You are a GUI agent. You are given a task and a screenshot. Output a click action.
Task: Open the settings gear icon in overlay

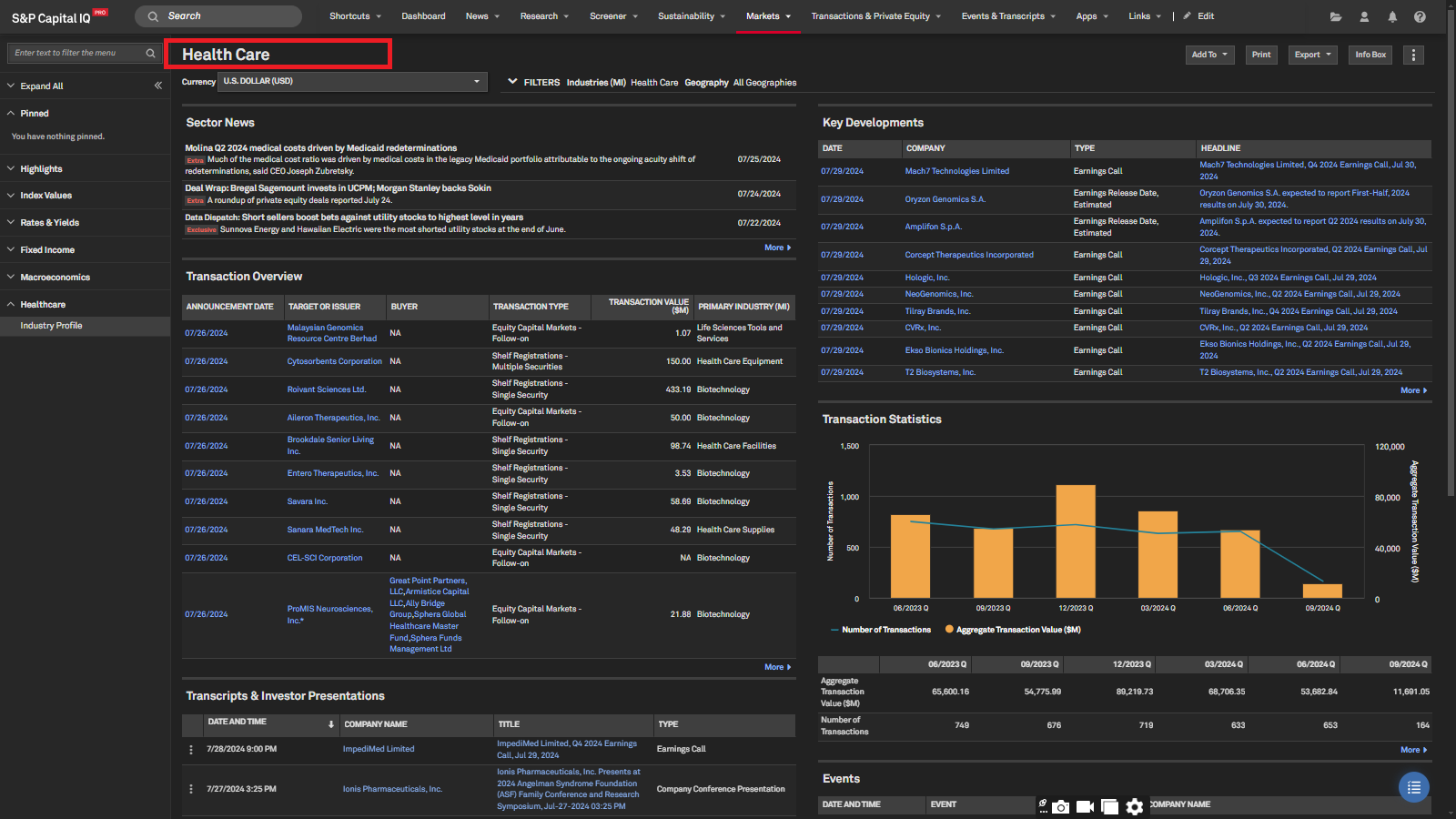1134,806
